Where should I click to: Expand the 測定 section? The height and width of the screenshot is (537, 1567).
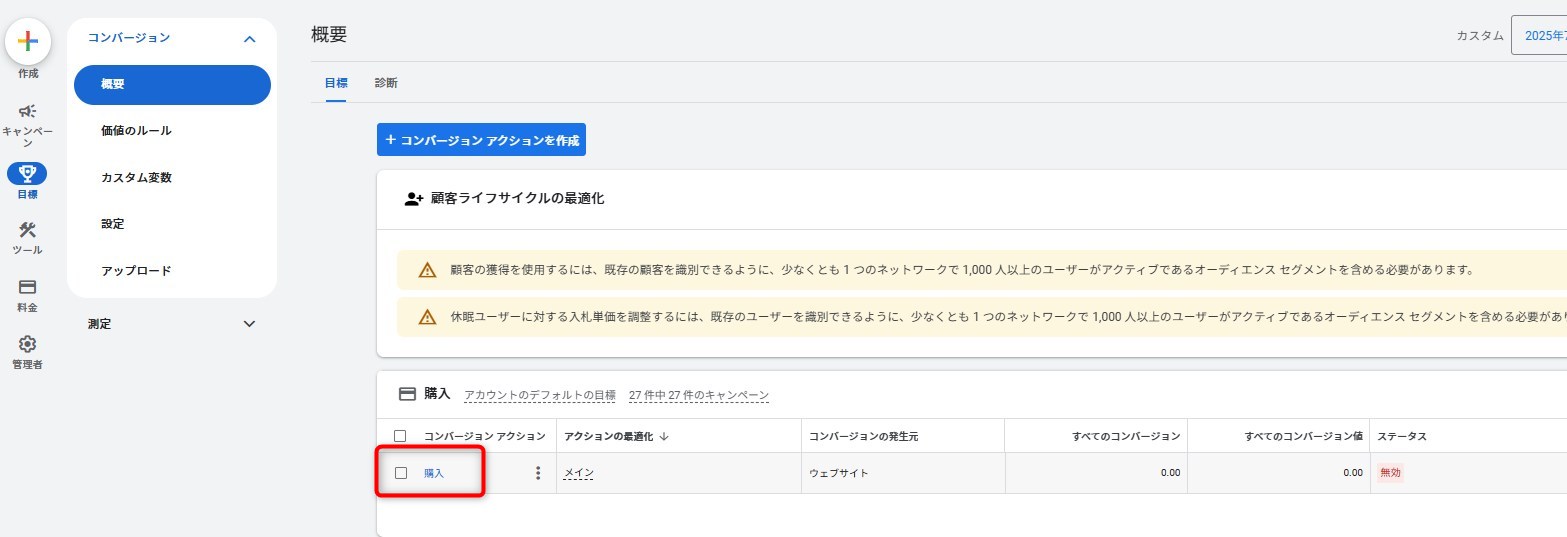[x=172, y=324]
